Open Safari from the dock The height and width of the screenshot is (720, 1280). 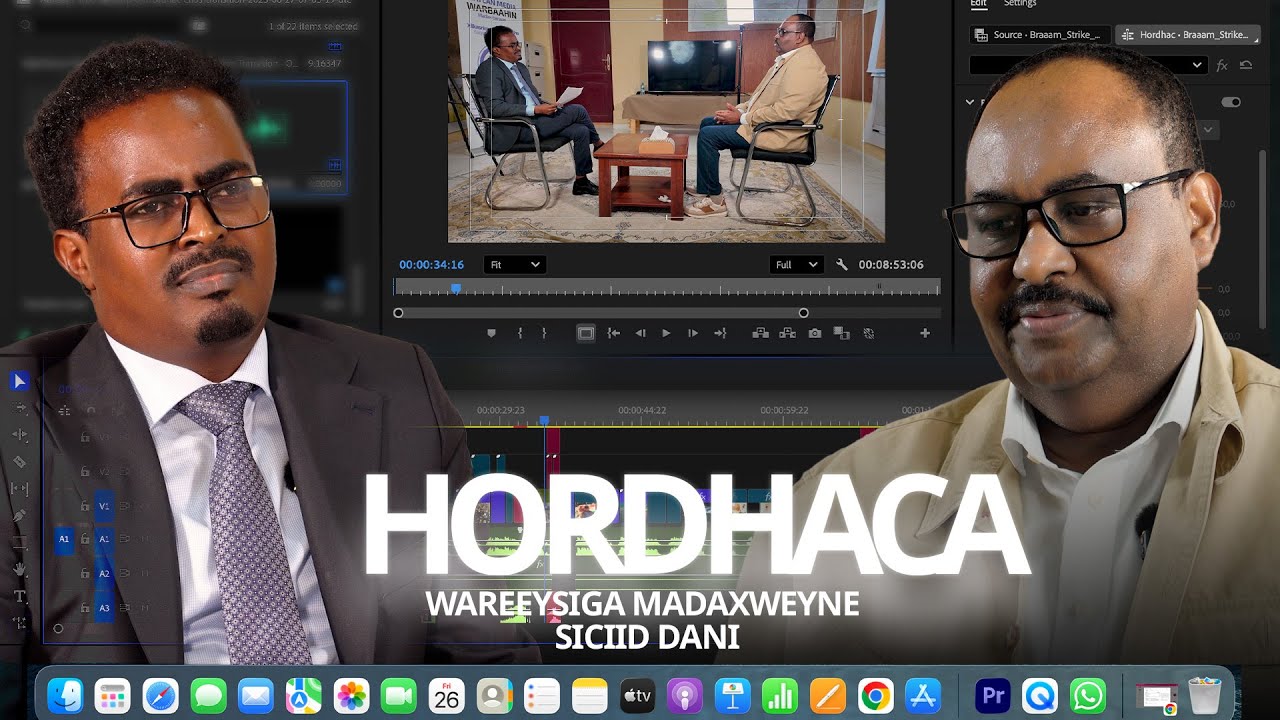(x=160, y=695)
